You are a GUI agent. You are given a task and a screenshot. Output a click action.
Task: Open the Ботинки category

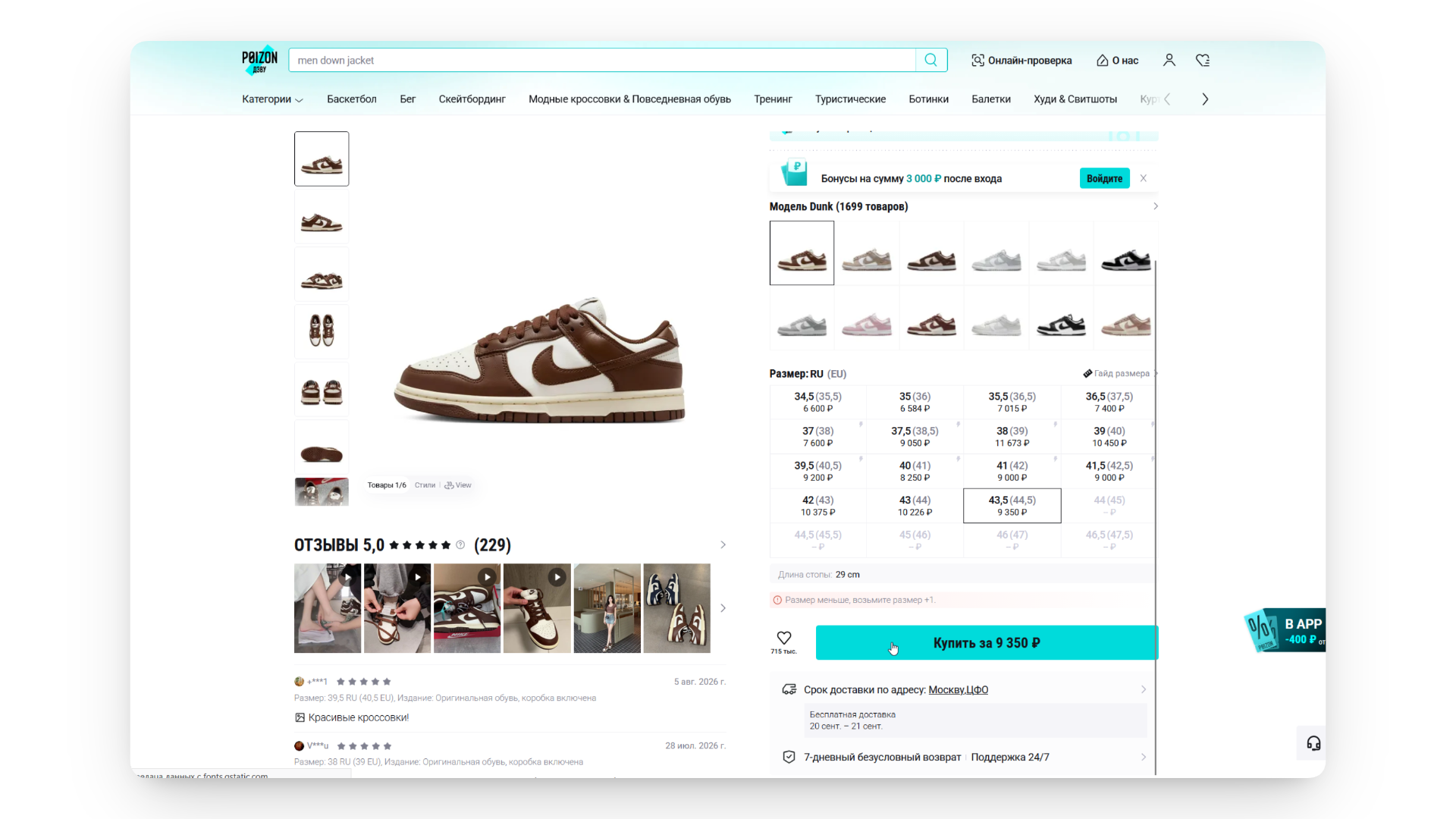929,99
